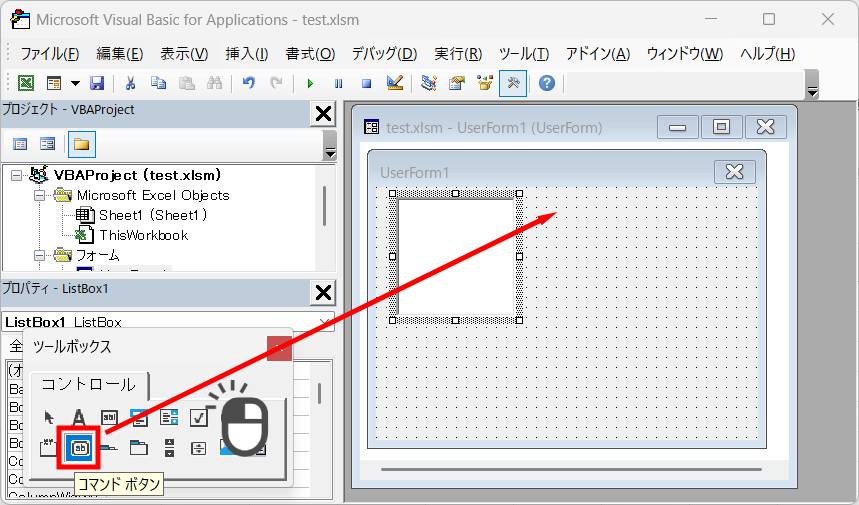Open the 書式(O) menu
The image size is (859, 505).
coord(310,54)
